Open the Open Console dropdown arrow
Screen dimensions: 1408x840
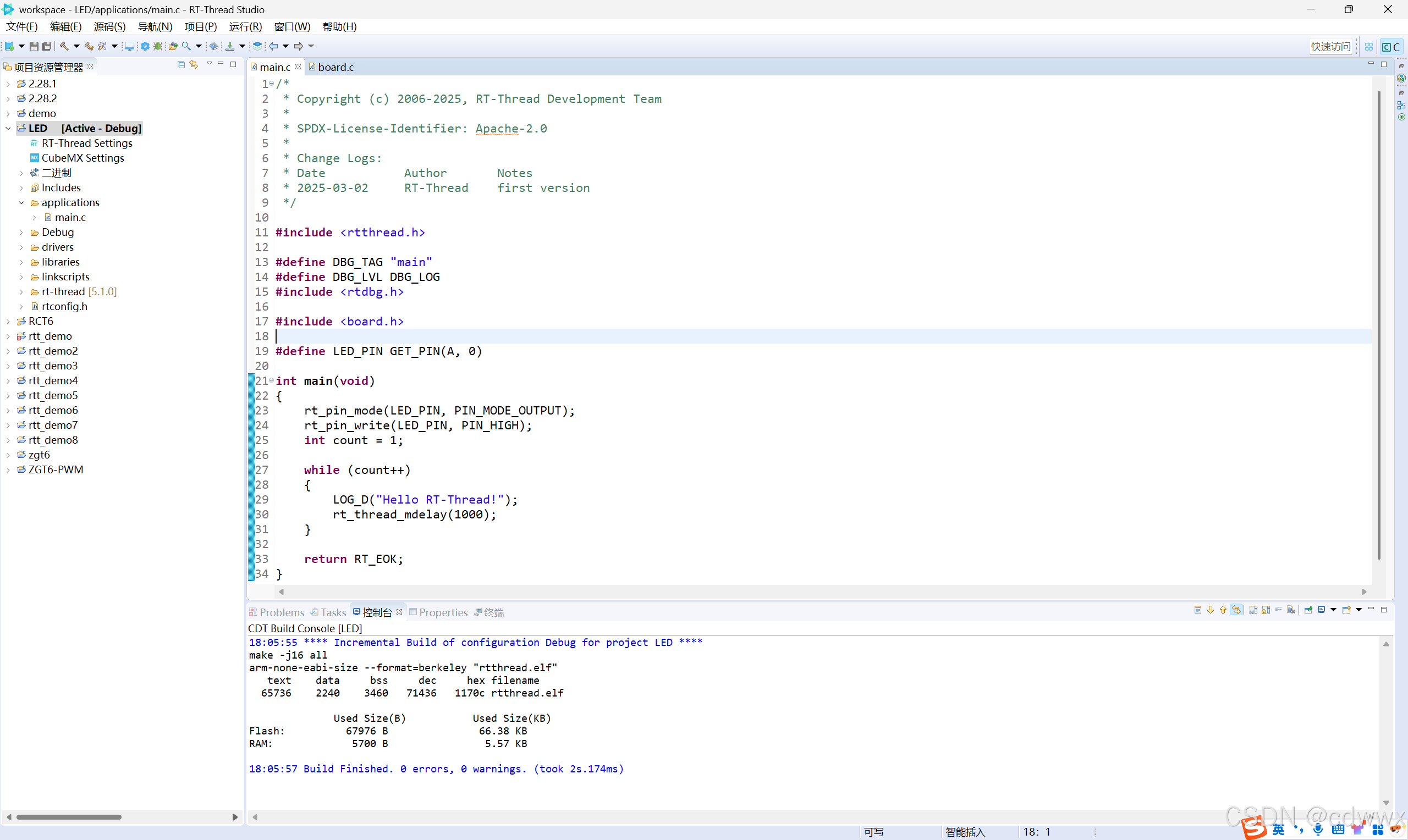pos(1357,610)
